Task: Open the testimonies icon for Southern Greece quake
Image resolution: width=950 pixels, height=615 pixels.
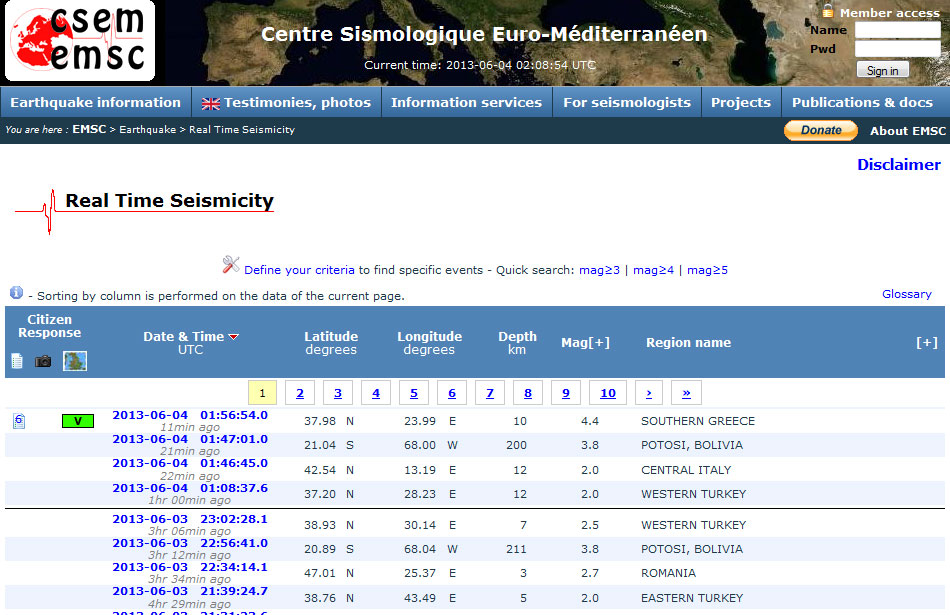Action: [x=19, y=421]
